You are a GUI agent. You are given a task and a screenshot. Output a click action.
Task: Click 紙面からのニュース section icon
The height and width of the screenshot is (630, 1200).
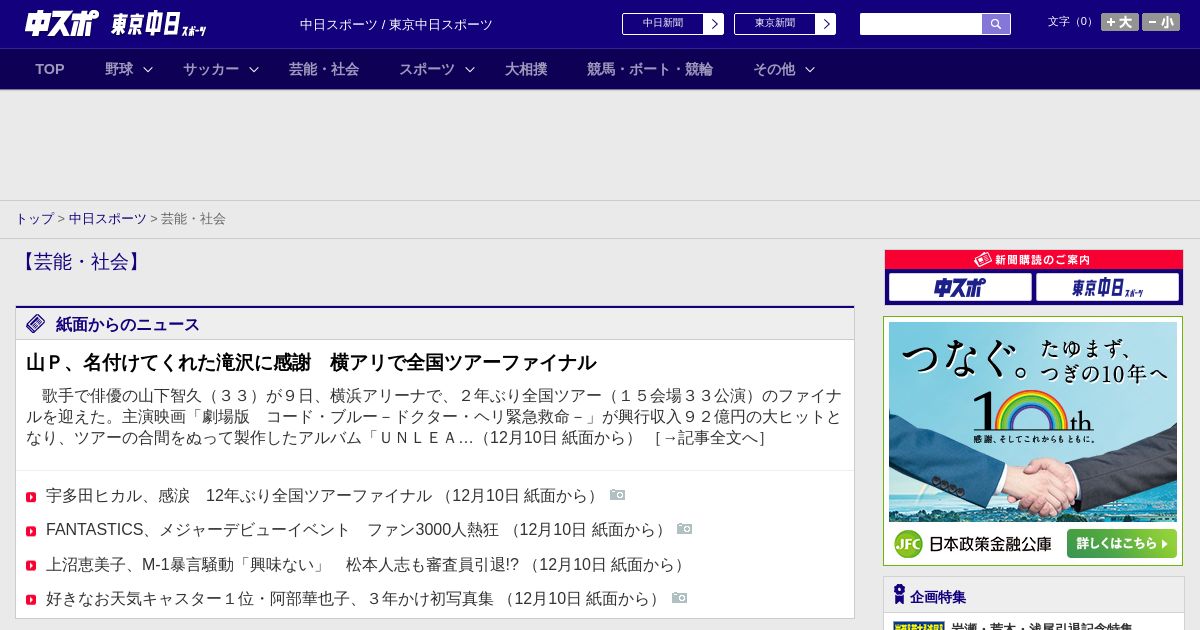click(36, 324)
